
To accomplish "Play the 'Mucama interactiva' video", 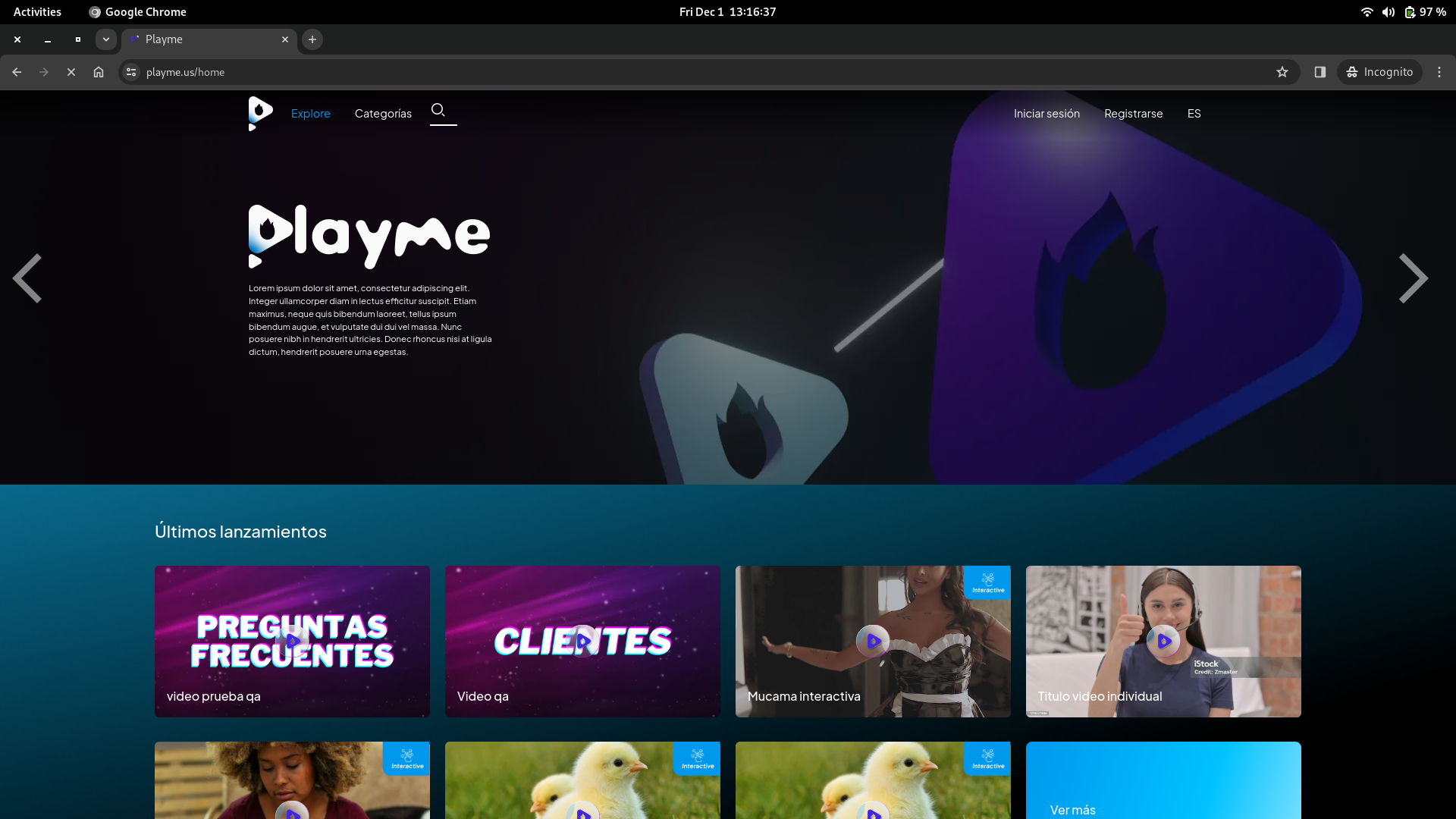I will tap(873, 641).
